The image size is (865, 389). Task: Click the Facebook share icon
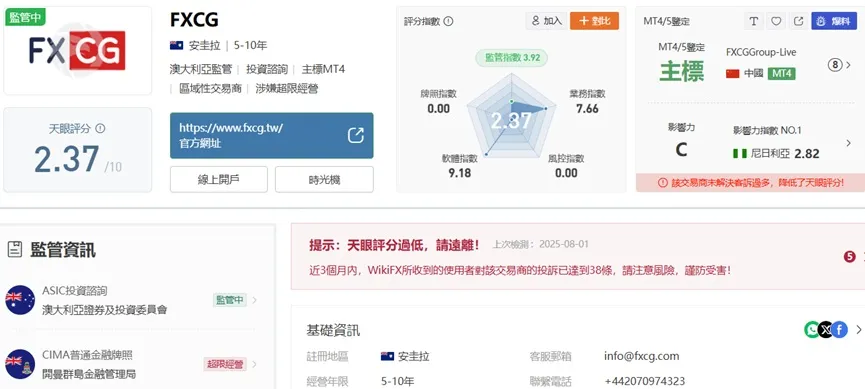click(x=839, y=330)
